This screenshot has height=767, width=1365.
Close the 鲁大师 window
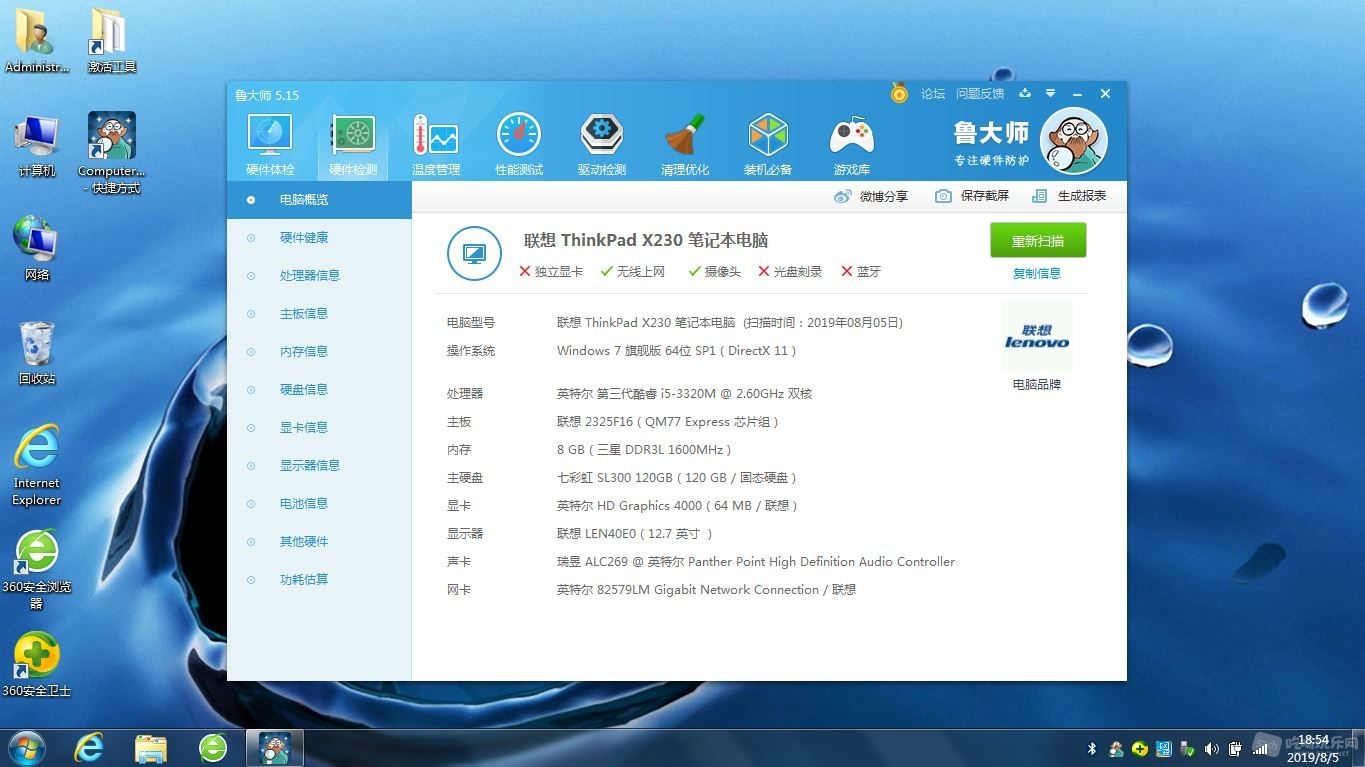(x=1105, y=93)
